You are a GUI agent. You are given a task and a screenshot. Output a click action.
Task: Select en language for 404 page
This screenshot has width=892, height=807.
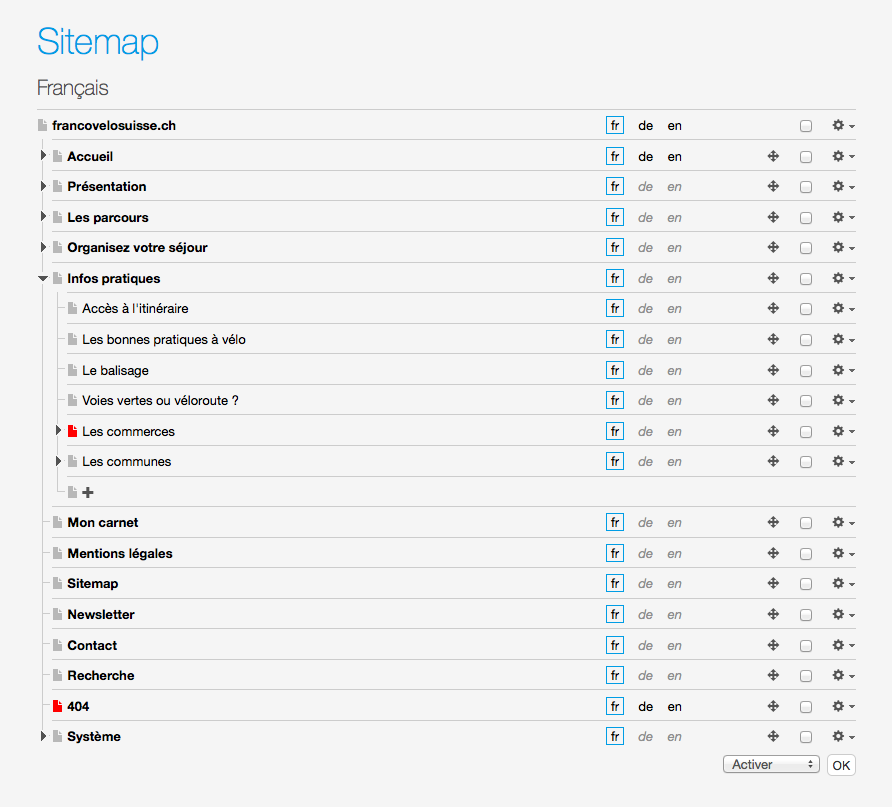(675, 707)
